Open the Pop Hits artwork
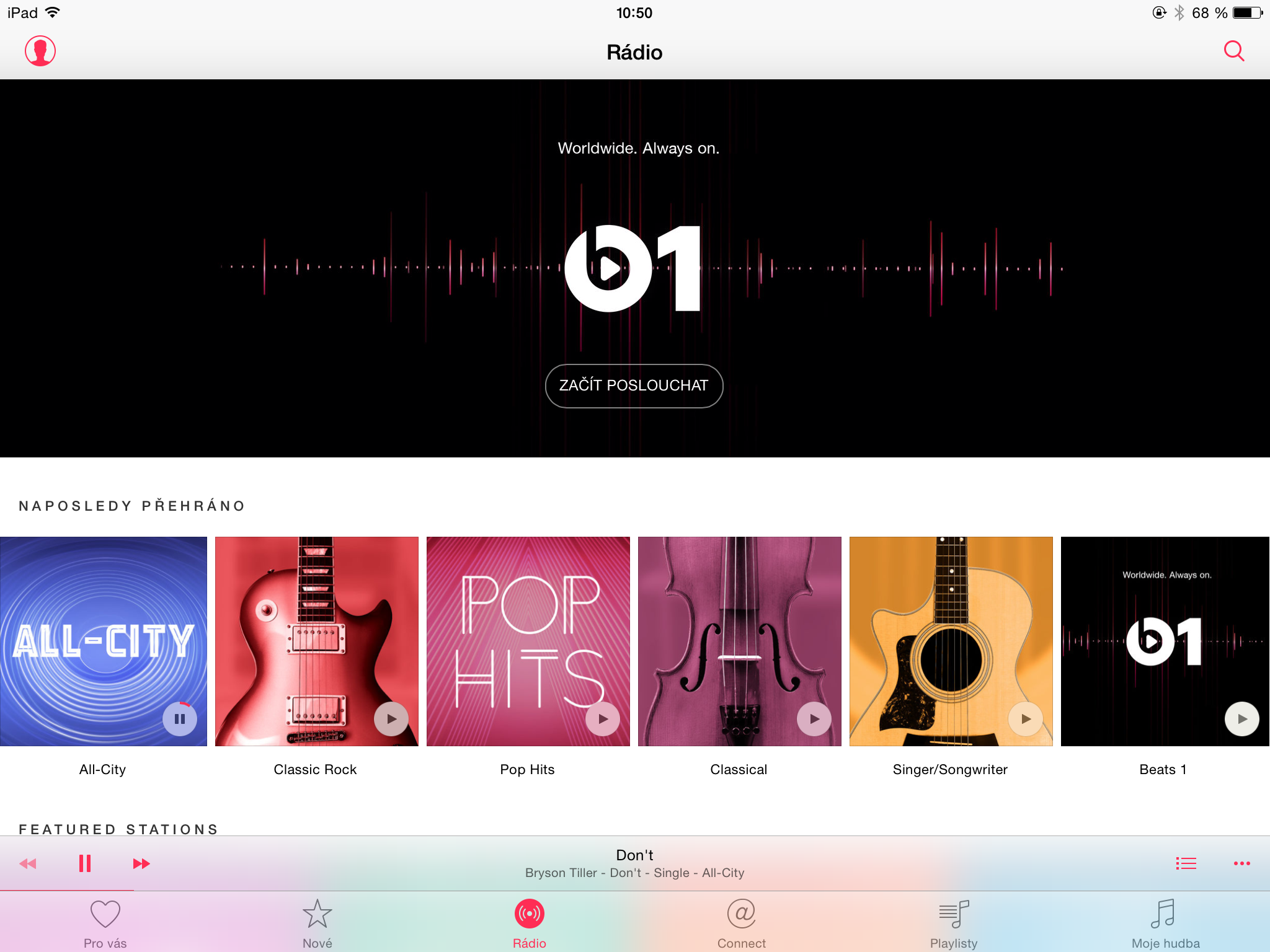 (x=528, y=641)
